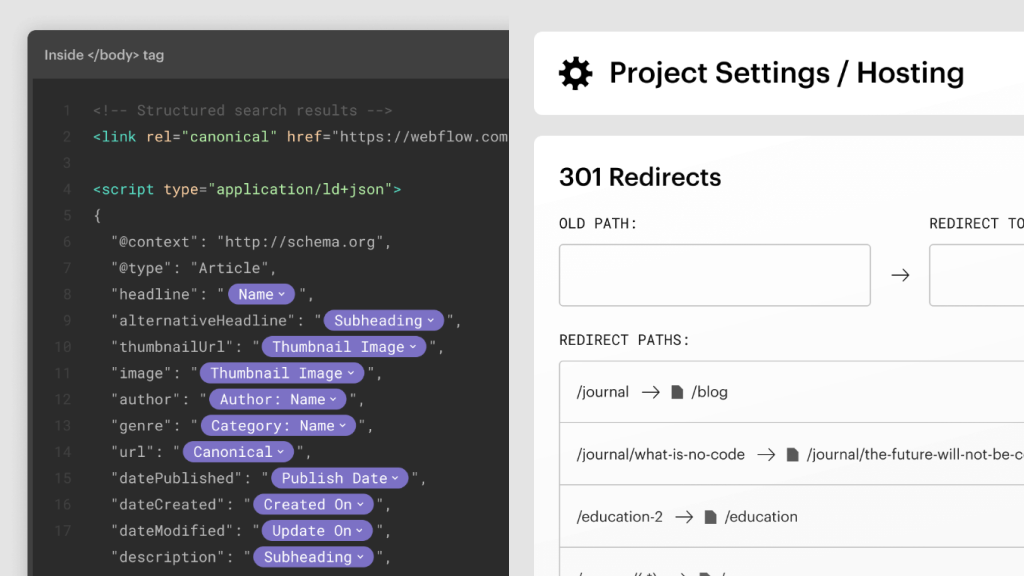Click the arrow after /education-2

point(684,517)
